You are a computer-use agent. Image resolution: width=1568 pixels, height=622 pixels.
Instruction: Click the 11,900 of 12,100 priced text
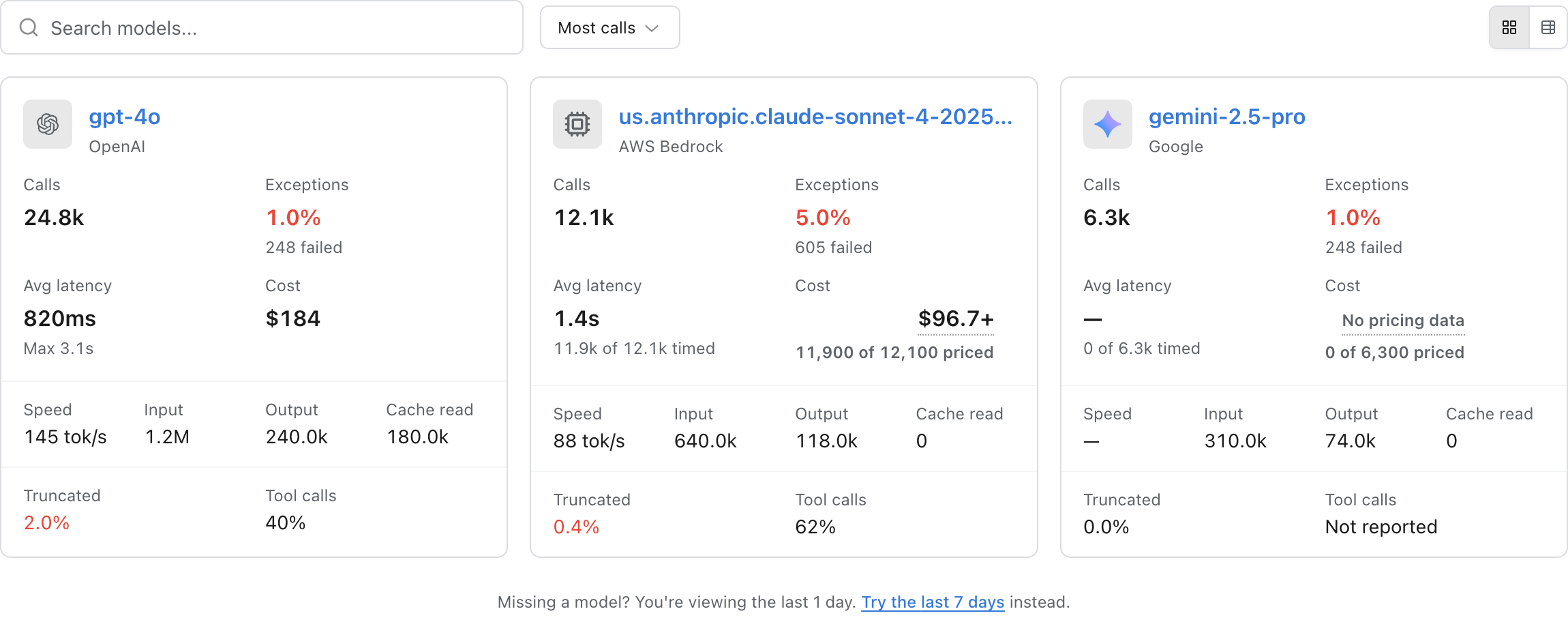point(894,353)
